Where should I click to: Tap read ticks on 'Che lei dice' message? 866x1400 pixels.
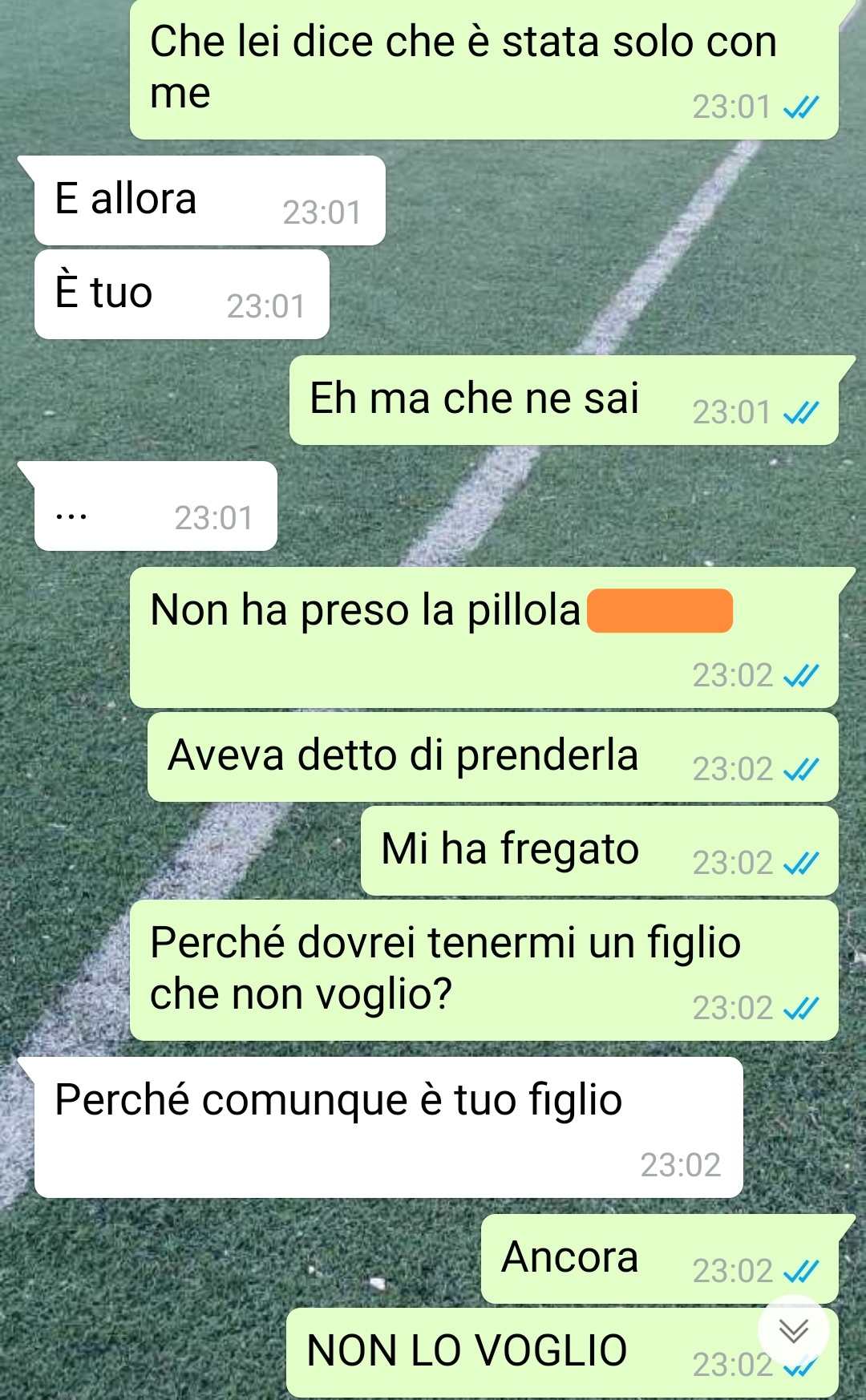coord(801,107)
